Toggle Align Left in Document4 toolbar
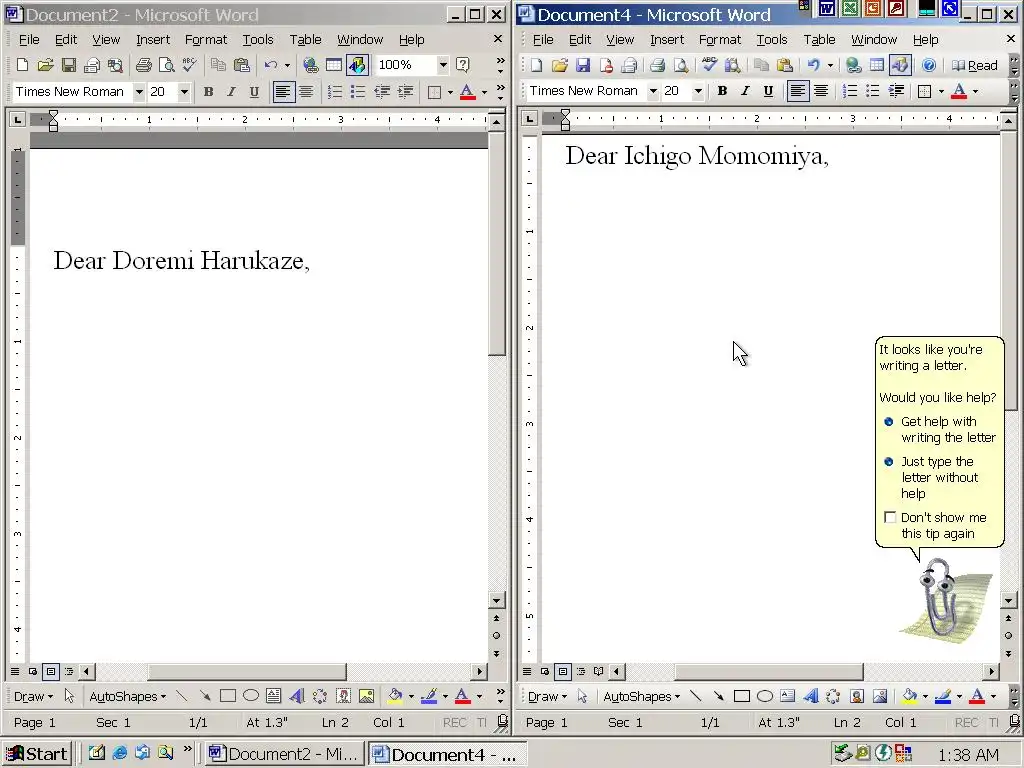Viewport: 1024px width, 768px height. 797,91
